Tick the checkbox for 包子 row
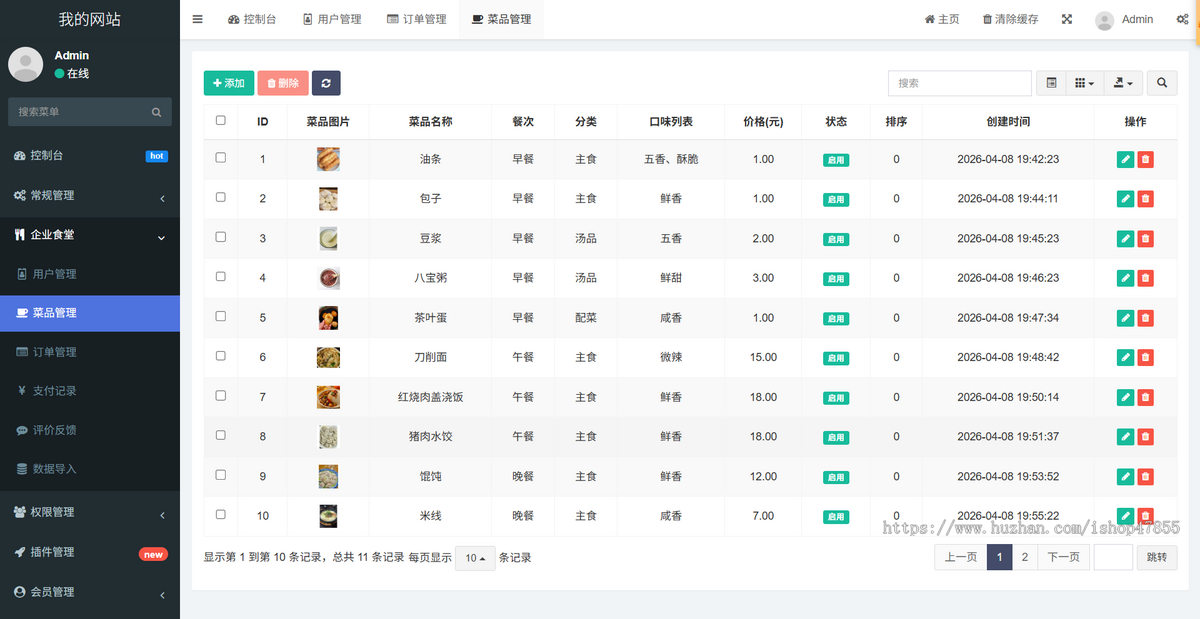 [x=221, y=197]
